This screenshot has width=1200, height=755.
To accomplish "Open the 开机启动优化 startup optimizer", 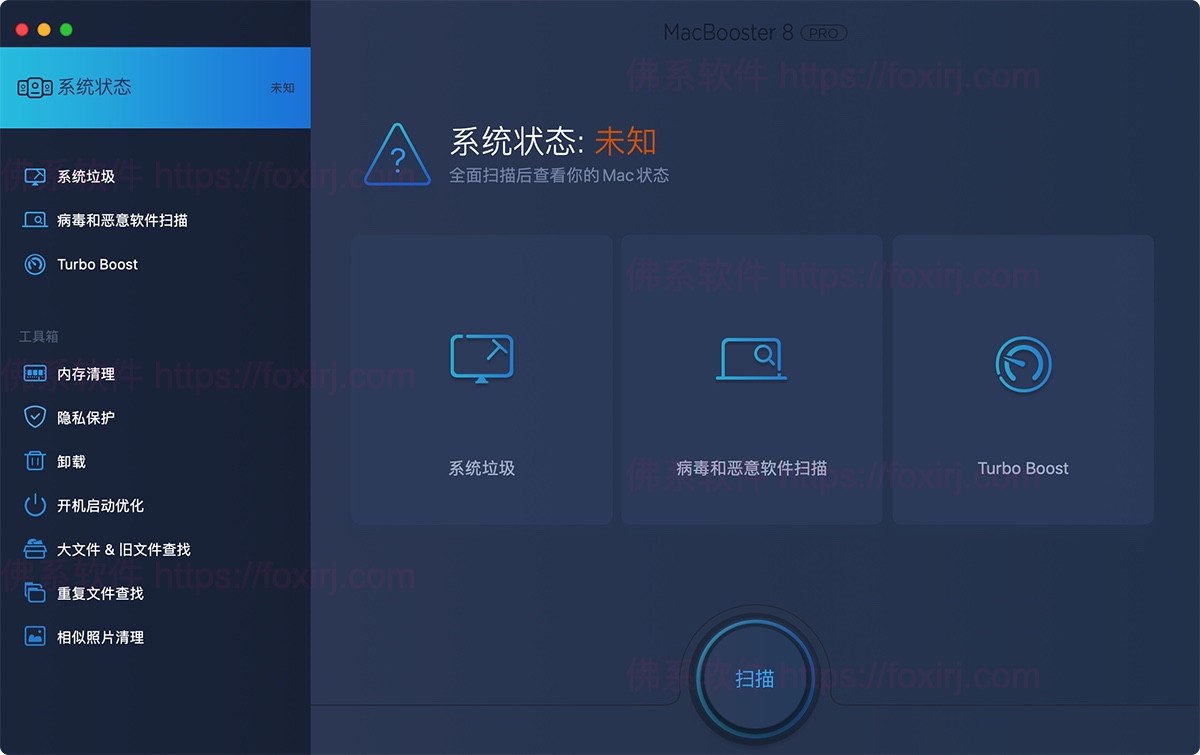I will pyautogui.click(x=33, y=505).
